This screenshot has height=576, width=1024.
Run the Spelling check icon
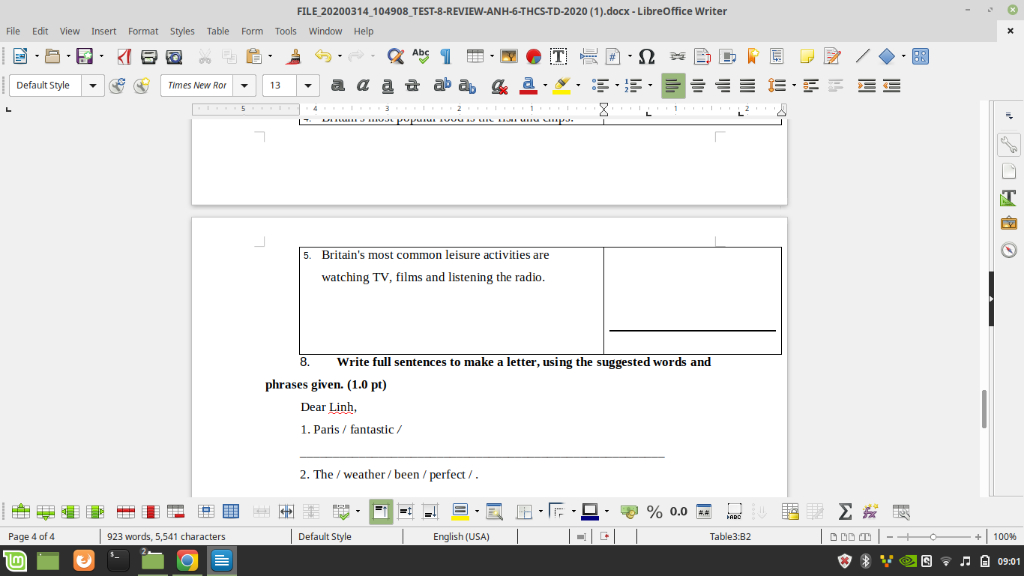(421, 57)
